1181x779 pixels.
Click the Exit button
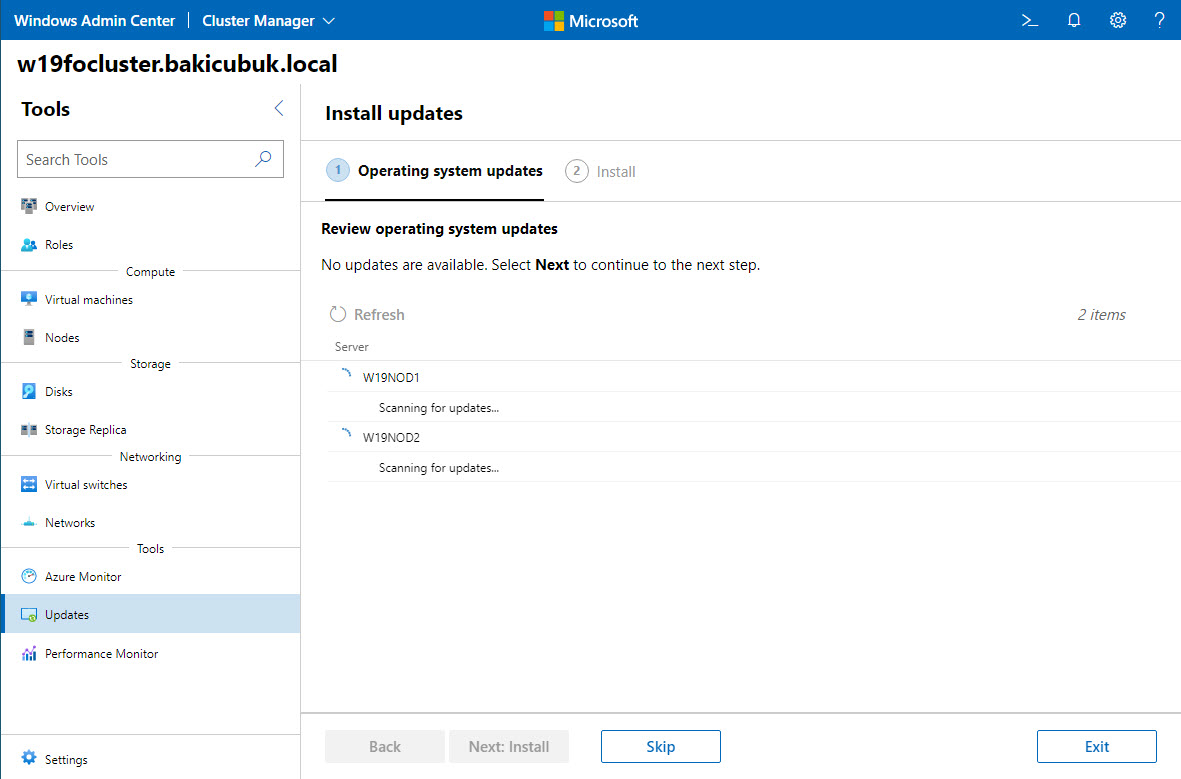click(1097, 747)
